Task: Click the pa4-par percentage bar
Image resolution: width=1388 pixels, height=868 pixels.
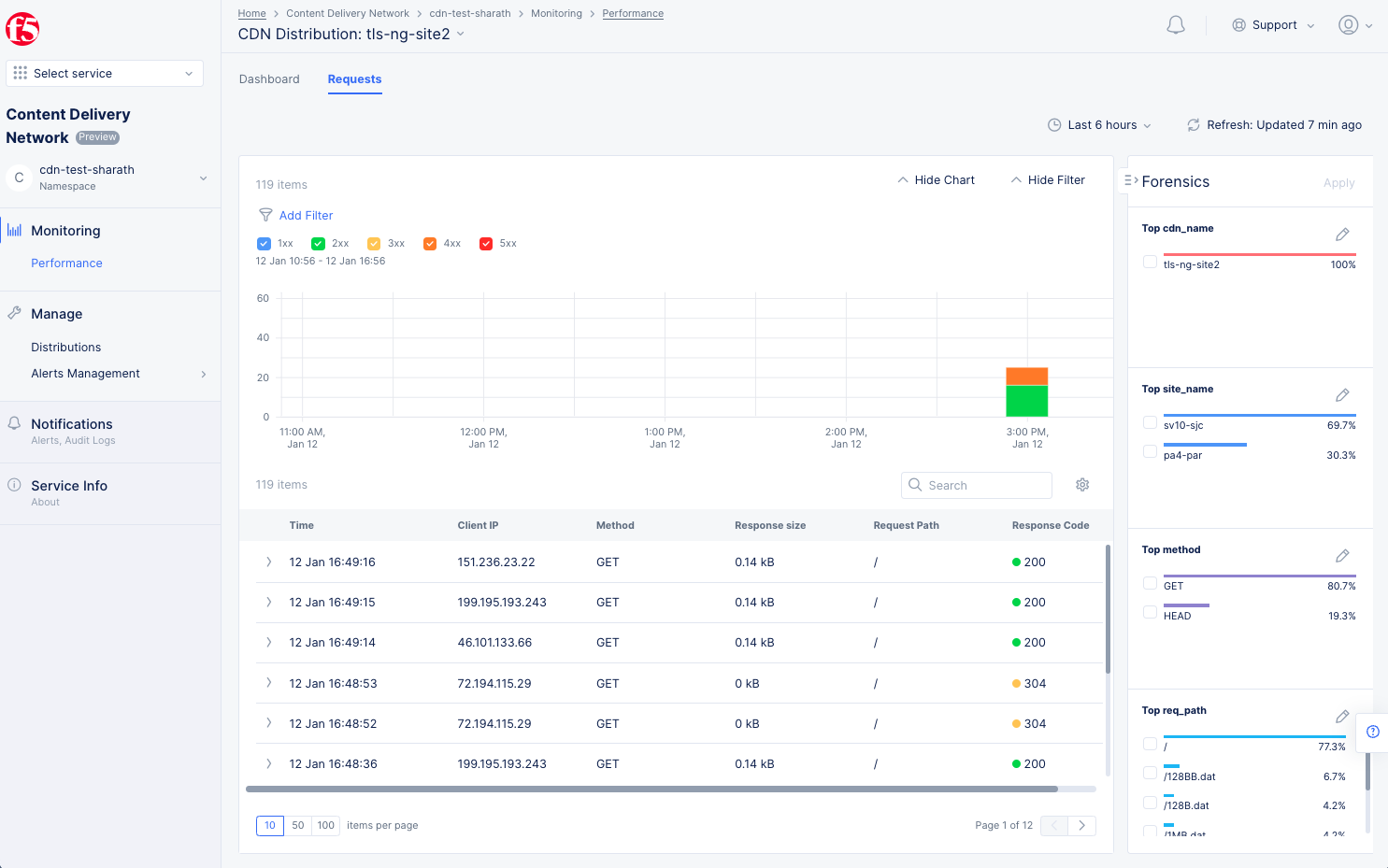Action: pyautogui.click(x=1205, y=443)
